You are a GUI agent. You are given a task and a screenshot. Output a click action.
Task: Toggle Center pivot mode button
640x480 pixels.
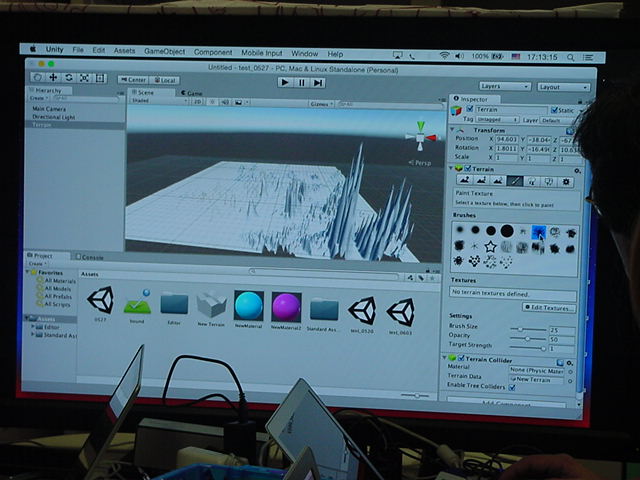133,80
